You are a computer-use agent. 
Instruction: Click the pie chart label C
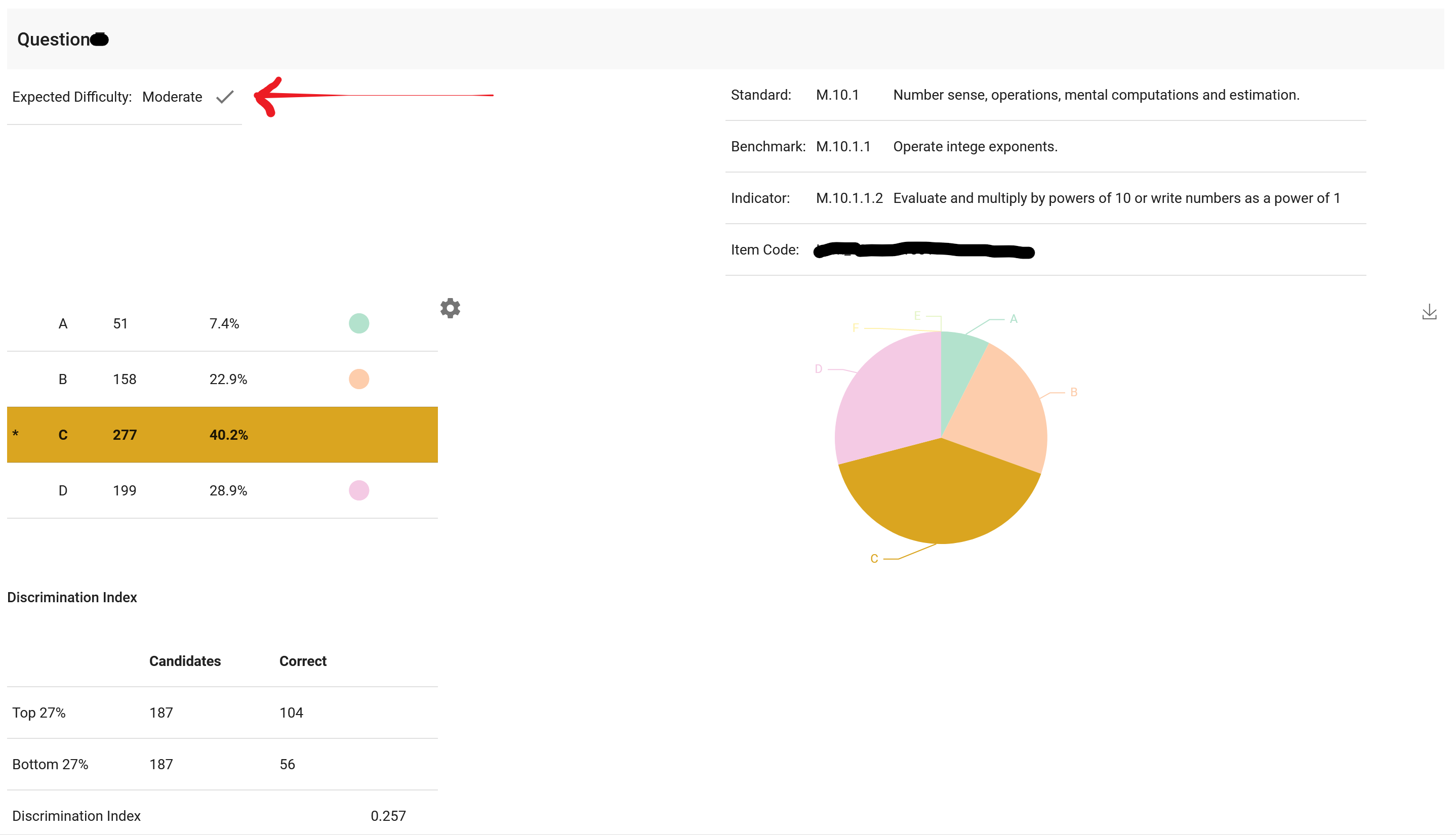(x=874, y=559)
